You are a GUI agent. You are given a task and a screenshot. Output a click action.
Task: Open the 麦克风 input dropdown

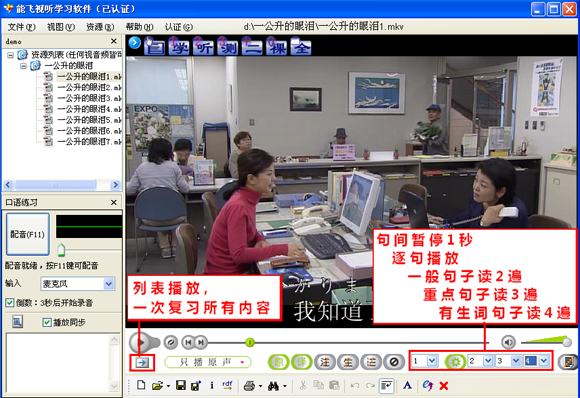point(108,284)
